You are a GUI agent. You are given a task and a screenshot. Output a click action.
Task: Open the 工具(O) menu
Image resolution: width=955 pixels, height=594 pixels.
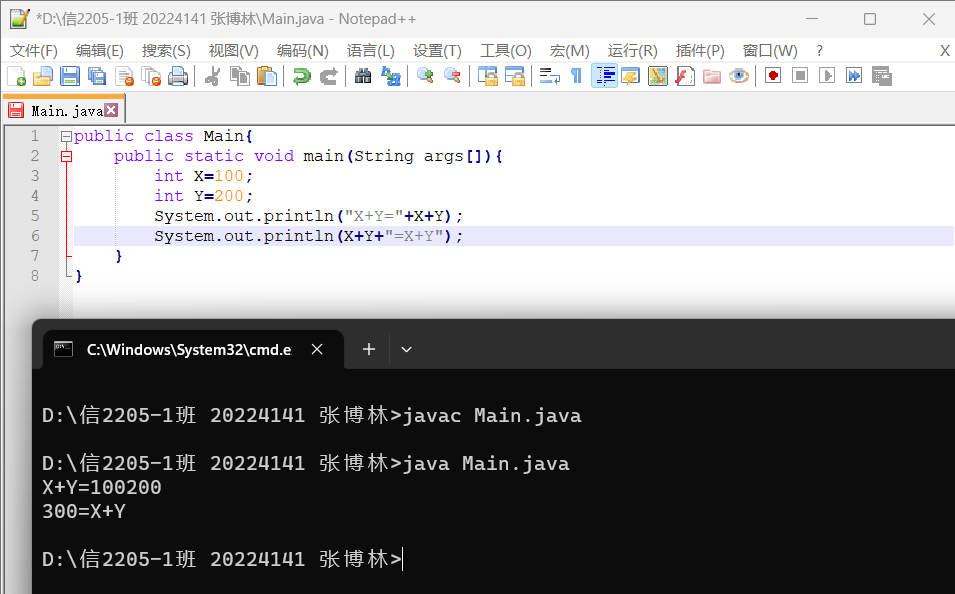[506, 51]
